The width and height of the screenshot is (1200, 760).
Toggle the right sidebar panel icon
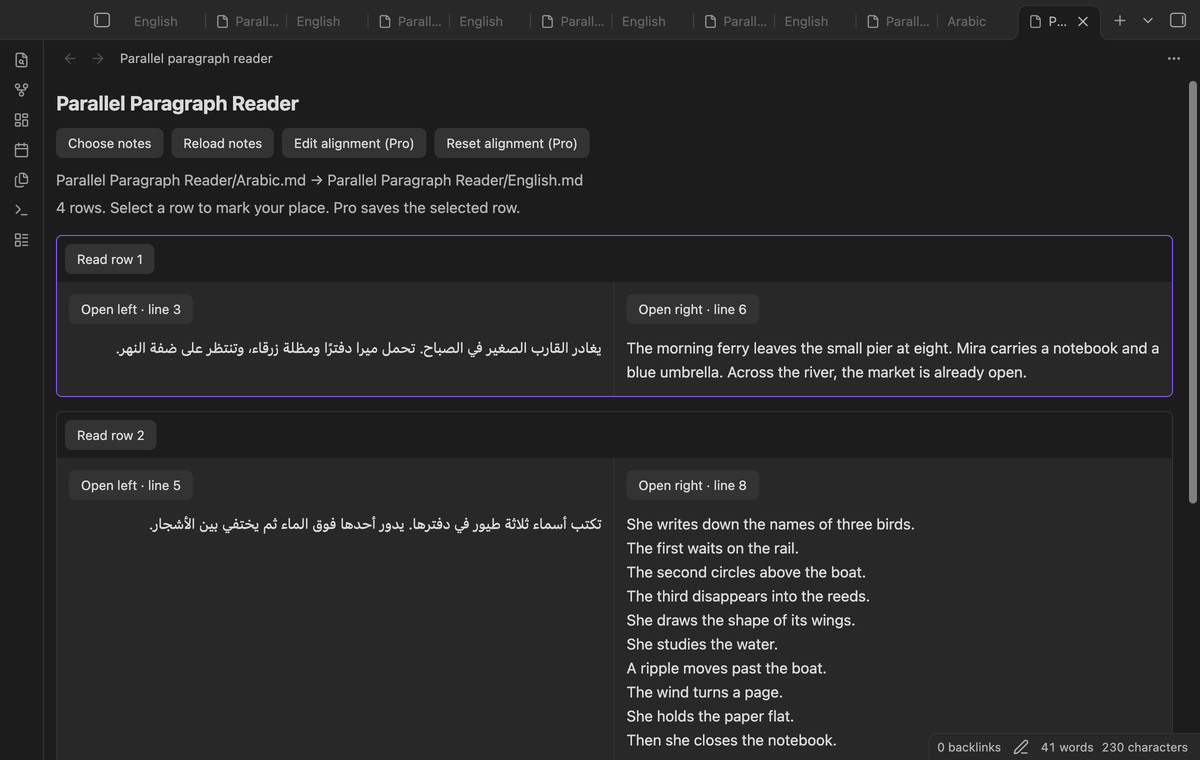[1177, 20]
